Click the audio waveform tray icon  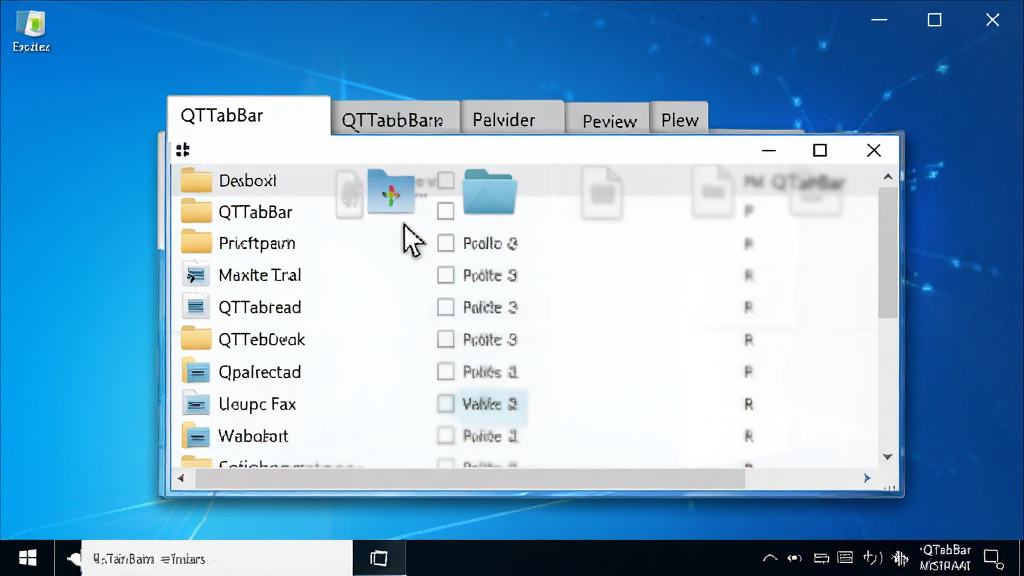tap(901, 558)
